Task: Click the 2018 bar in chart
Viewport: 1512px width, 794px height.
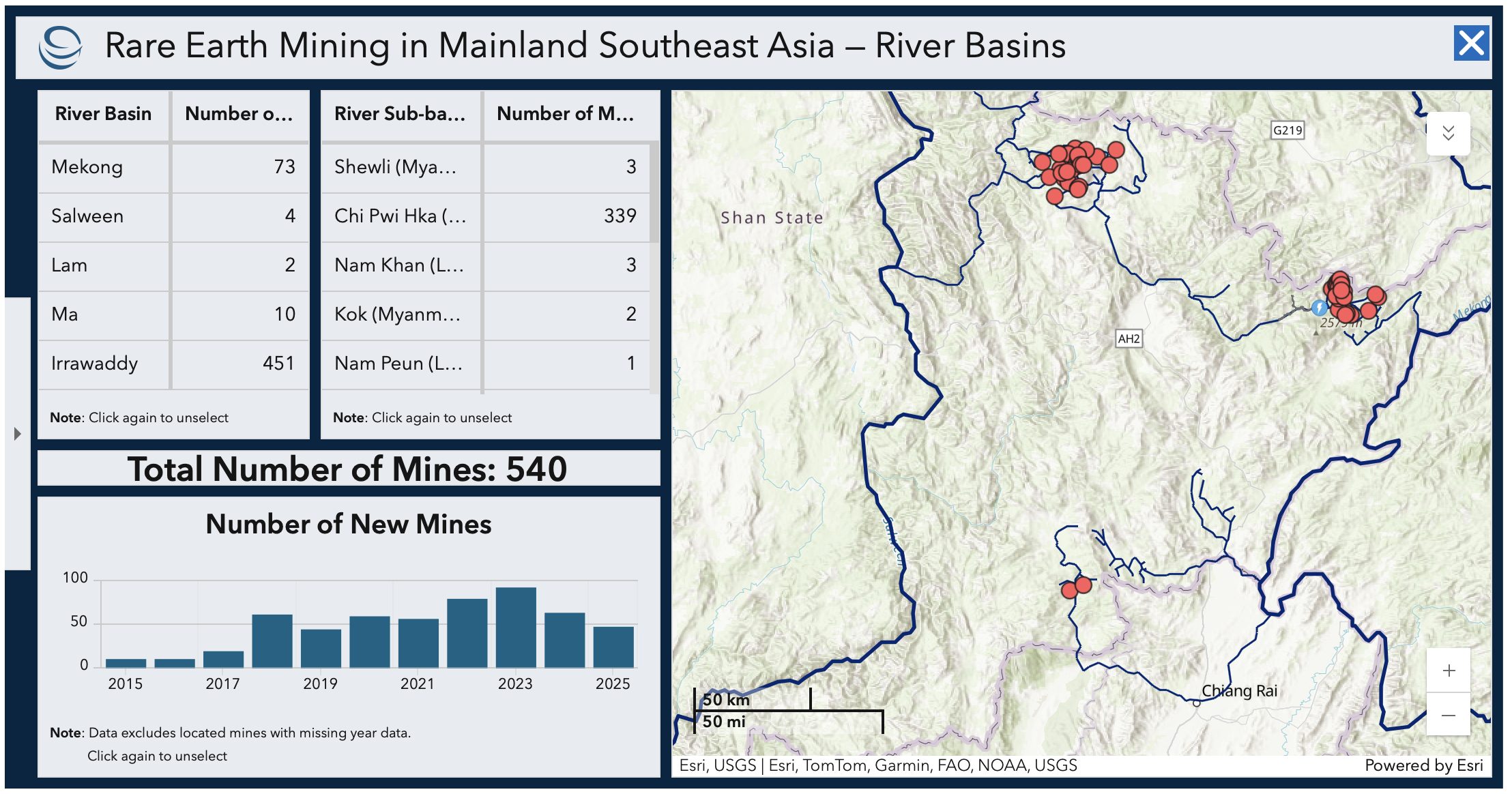Action: 272,641
